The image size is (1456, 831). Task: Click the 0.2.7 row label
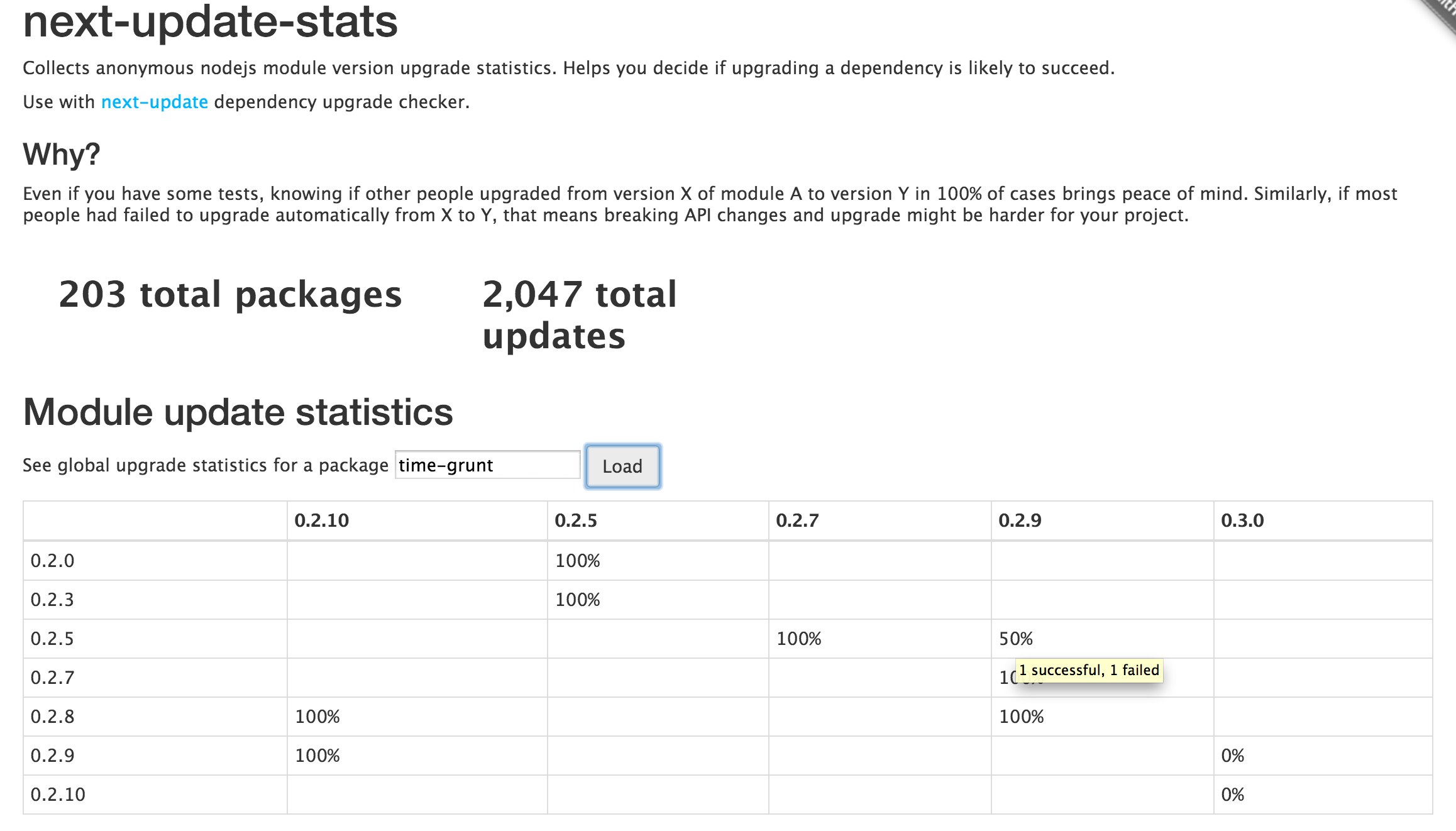click(x=52, y=678)
